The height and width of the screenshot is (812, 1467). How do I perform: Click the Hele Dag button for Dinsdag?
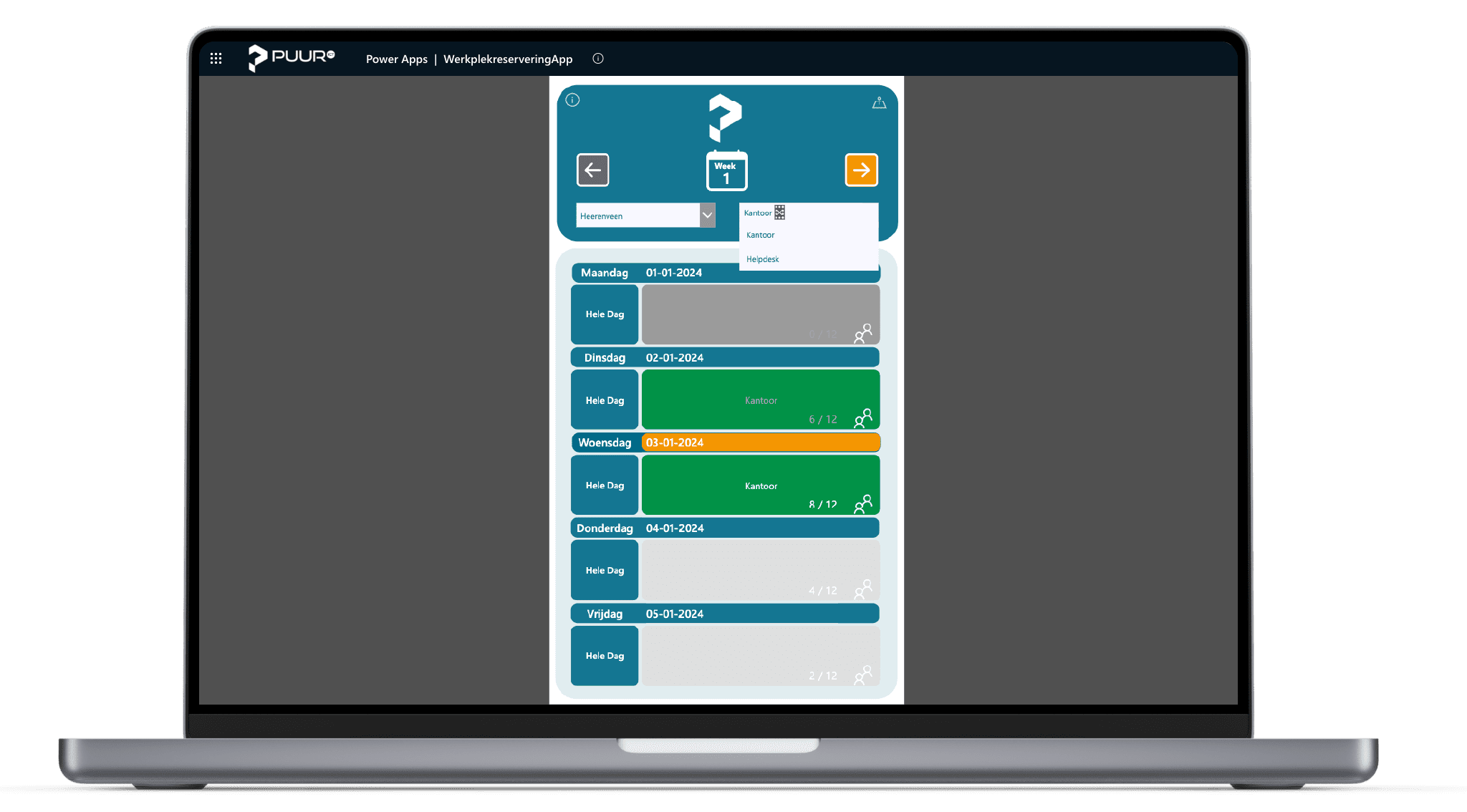(x=605, y=400)
